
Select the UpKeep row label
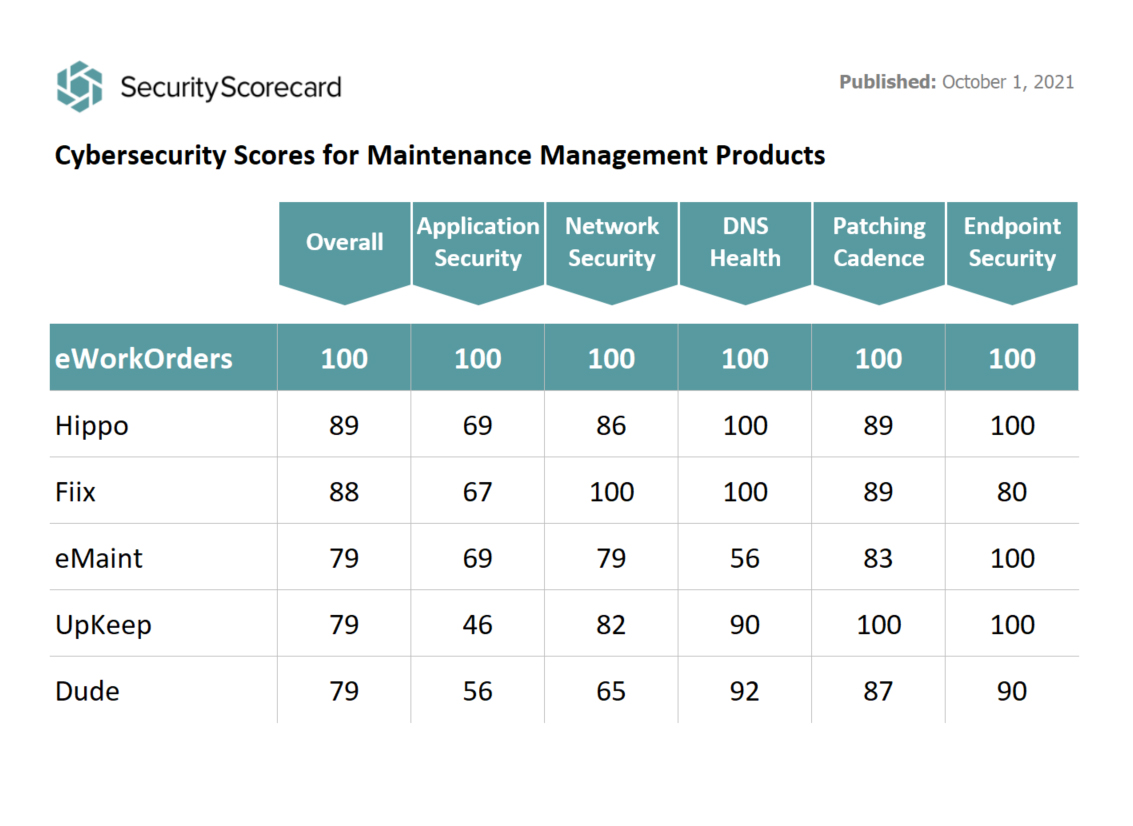pos(103,625)
